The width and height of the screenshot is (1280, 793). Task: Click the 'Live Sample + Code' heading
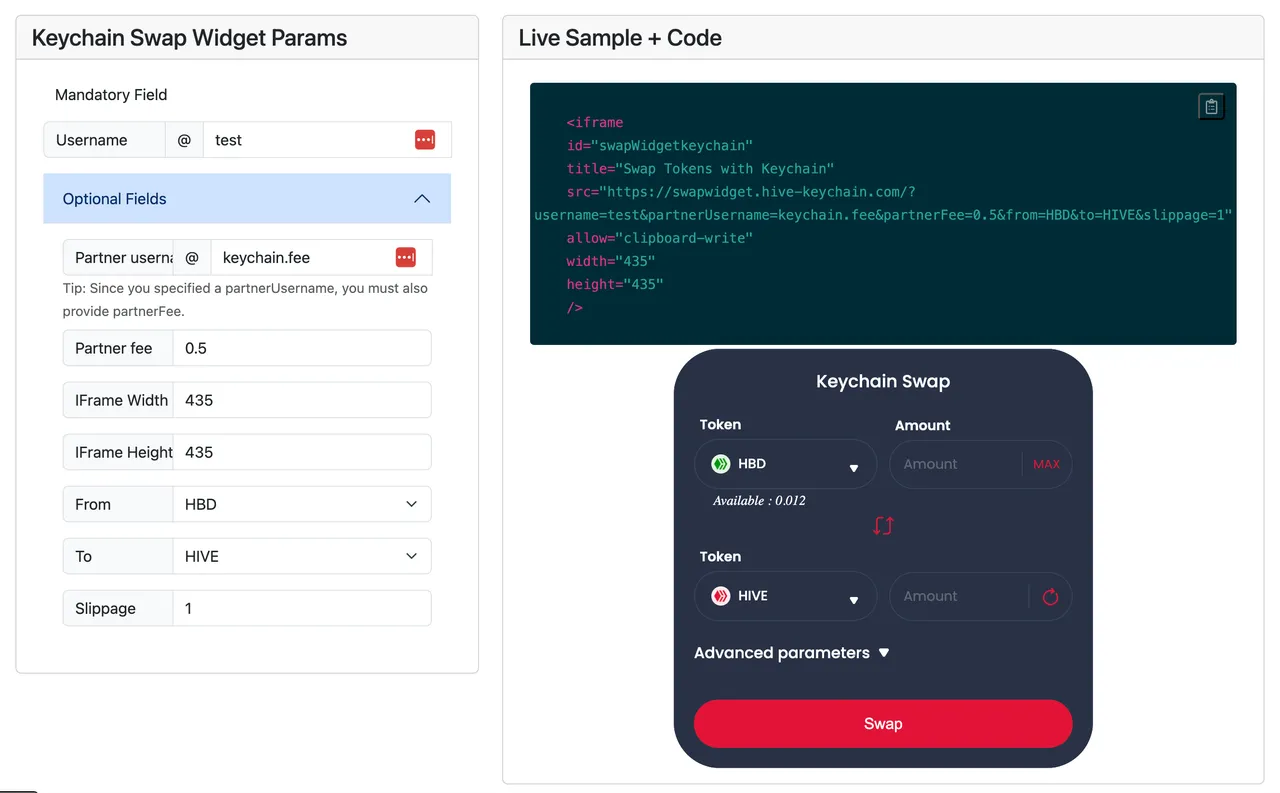(620, 38)
